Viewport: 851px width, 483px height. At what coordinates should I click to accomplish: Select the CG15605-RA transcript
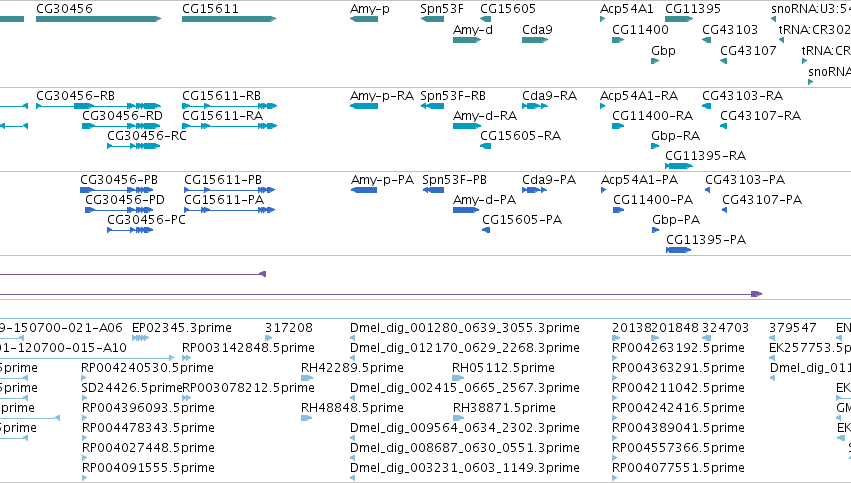486,146
